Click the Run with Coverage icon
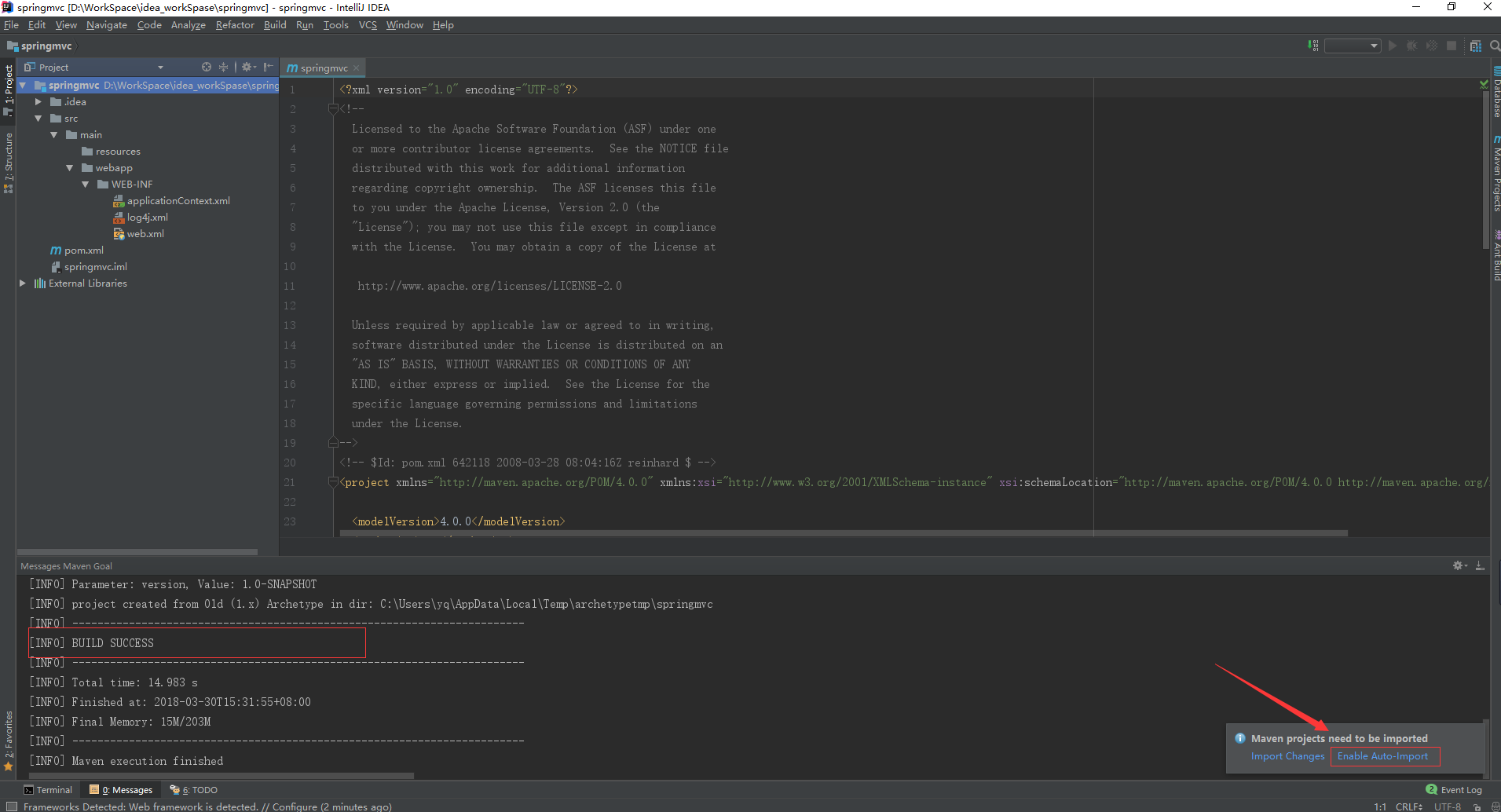The height and width of the screenshot is (812, 1501). (1432, 46)
